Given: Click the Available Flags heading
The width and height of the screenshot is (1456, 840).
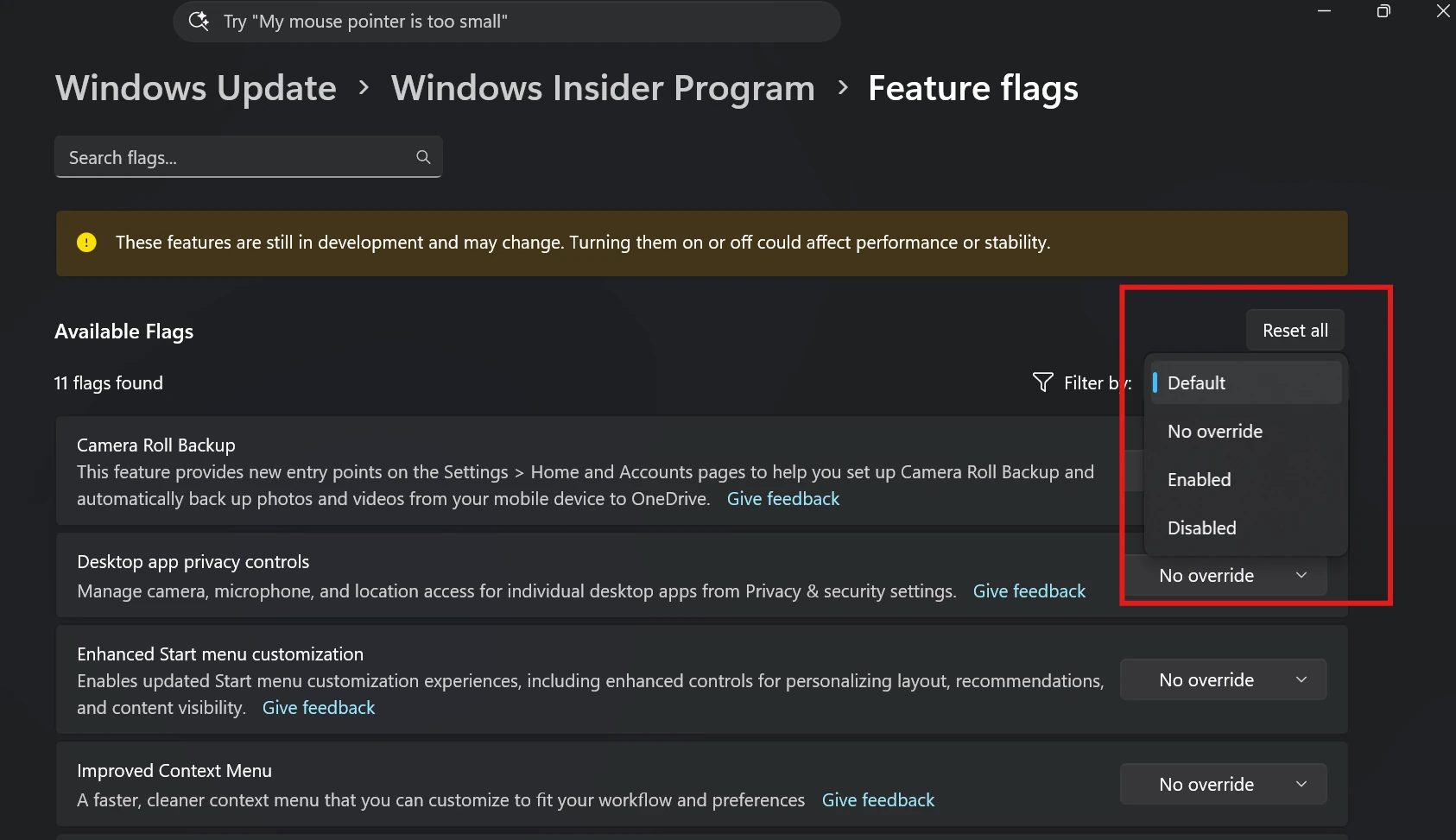Looking at the screenshot, I should (124, 332).
